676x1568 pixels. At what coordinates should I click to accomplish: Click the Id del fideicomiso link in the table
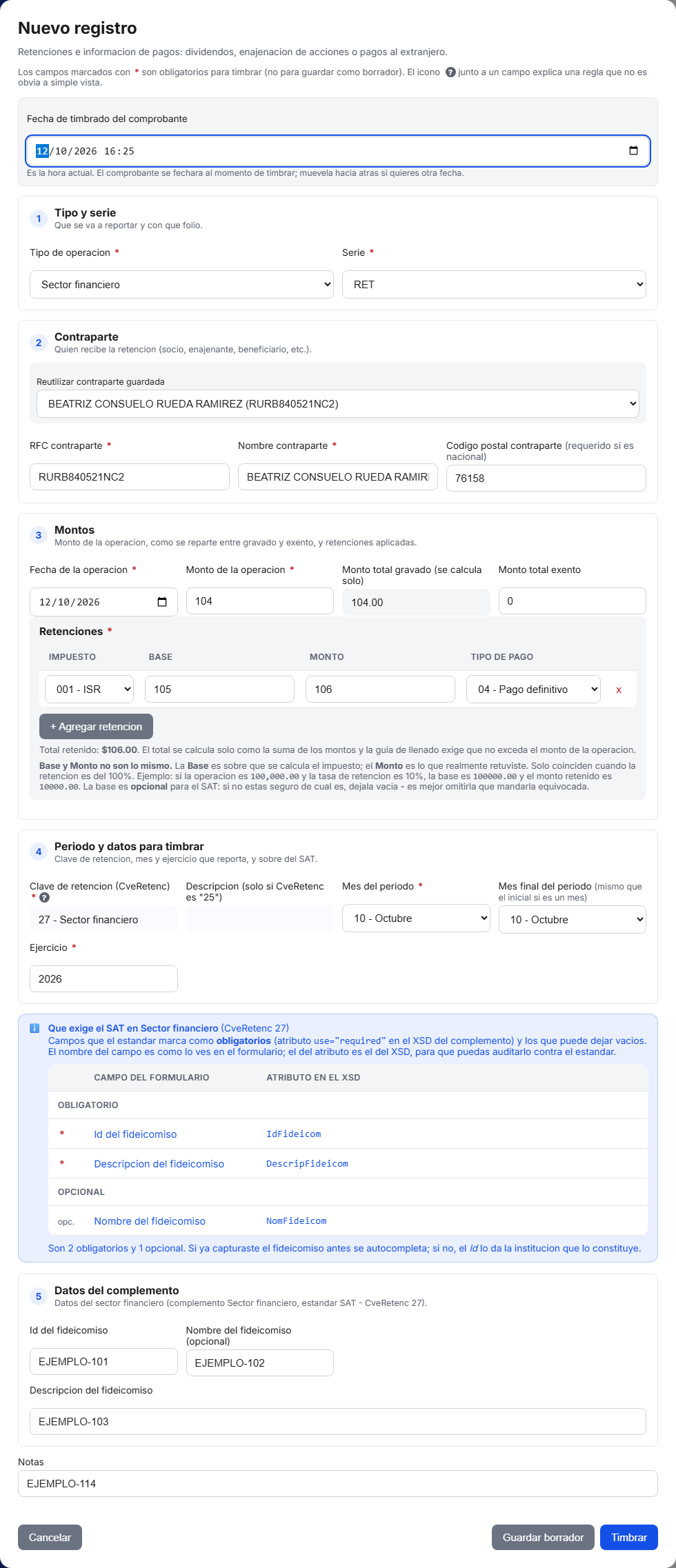click(135, 1134)
